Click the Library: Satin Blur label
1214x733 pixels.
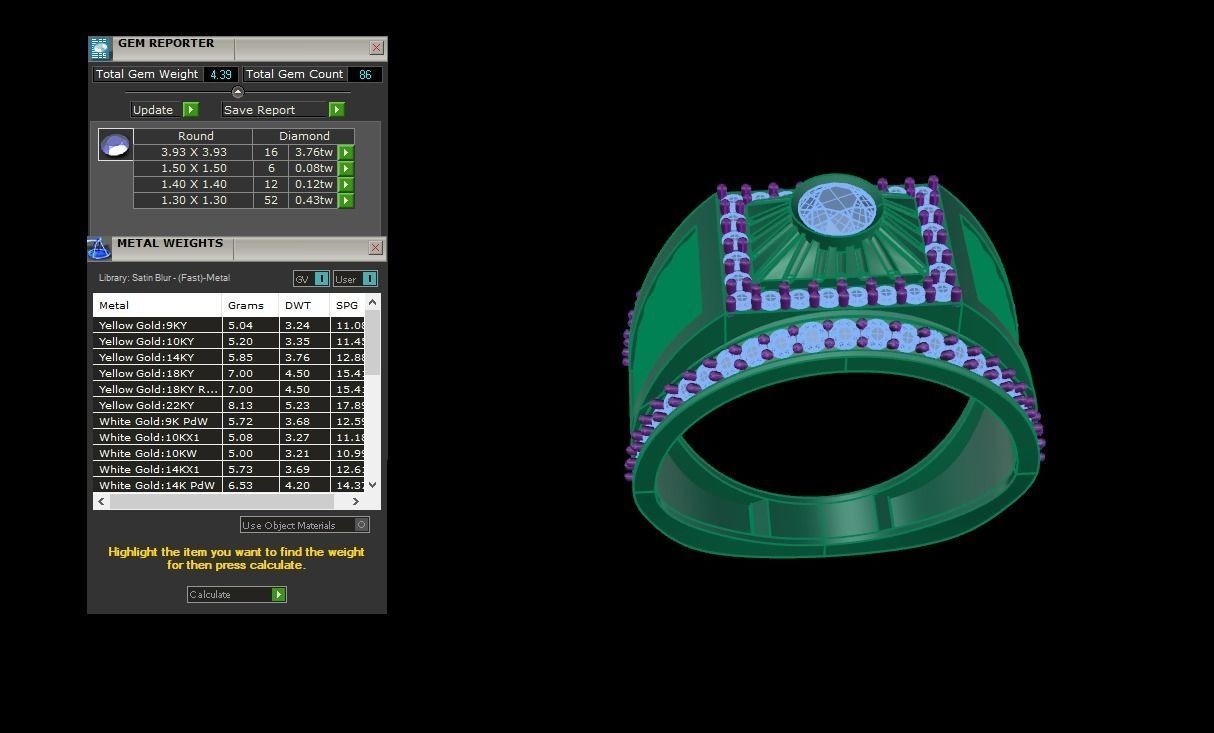[x=164, y=278]
